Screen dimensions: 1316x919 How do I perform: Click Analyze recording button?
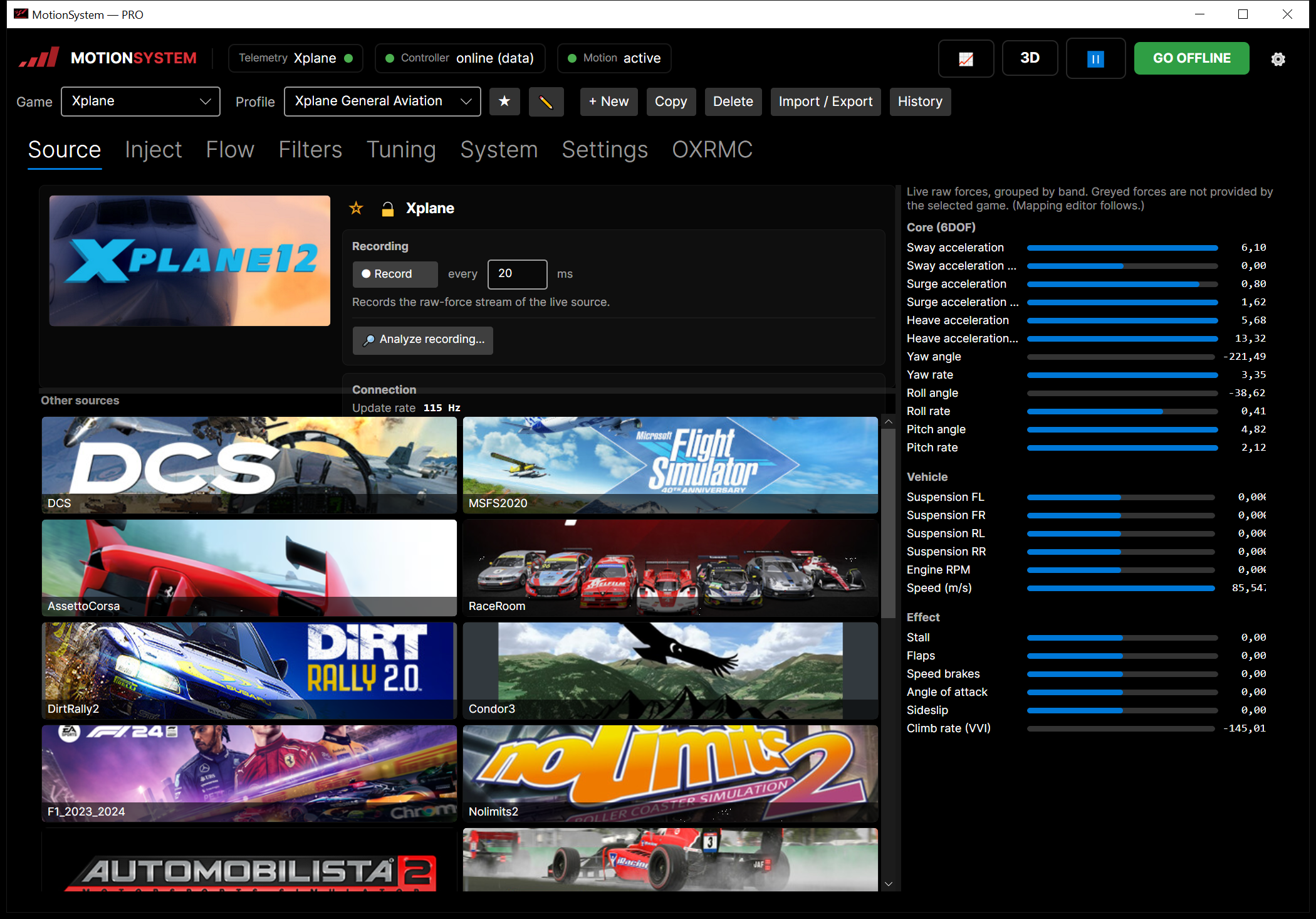pos(423,340)
